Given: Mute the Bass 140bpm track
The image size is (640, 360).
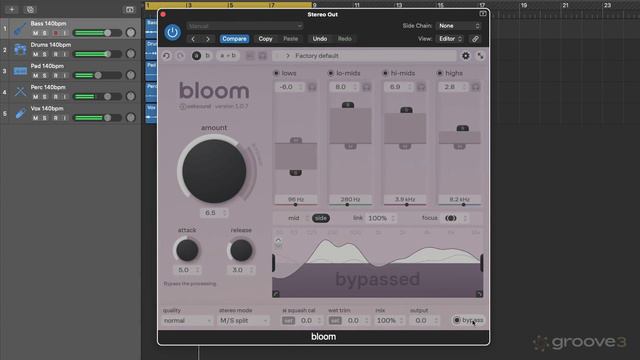Looking at the screenshot, I should [x=36, y=33].
